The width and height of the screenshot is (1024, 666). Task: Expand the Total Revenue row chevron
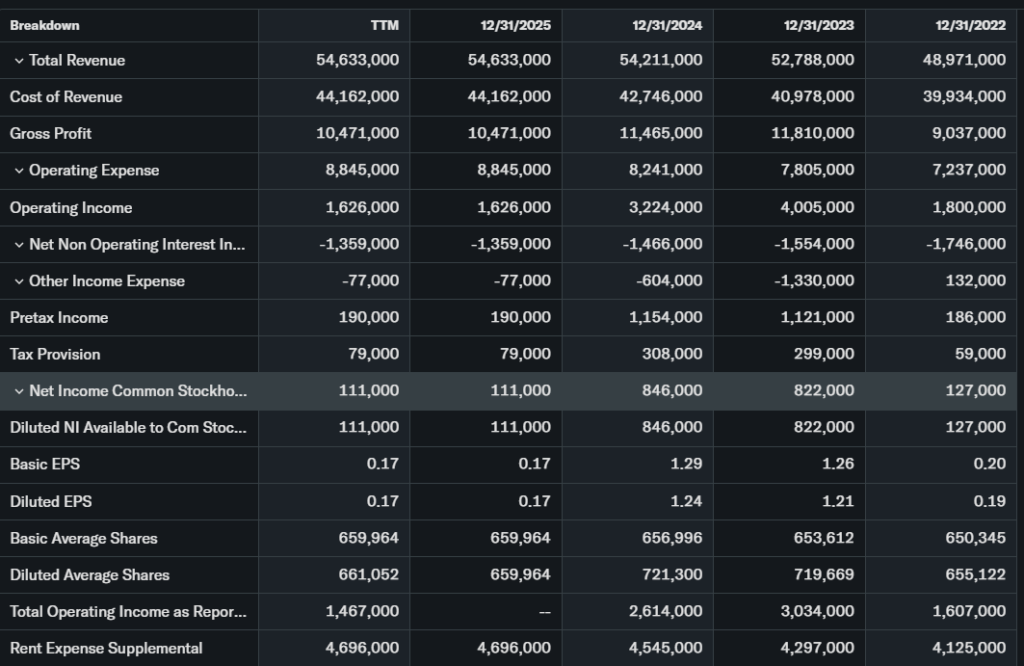(x=19, y=61)
